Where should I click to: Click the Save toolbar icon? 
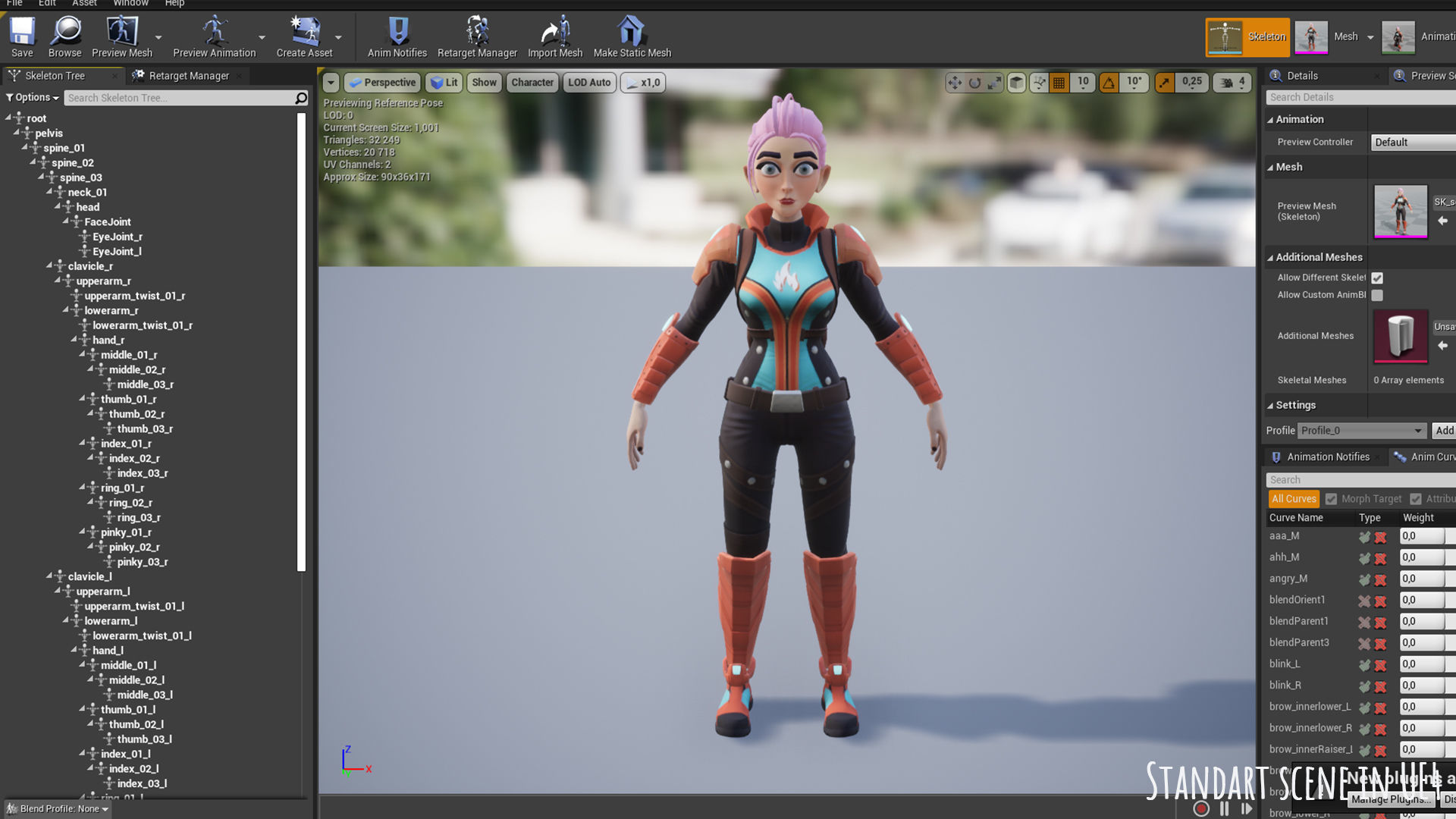click(22, 37)
